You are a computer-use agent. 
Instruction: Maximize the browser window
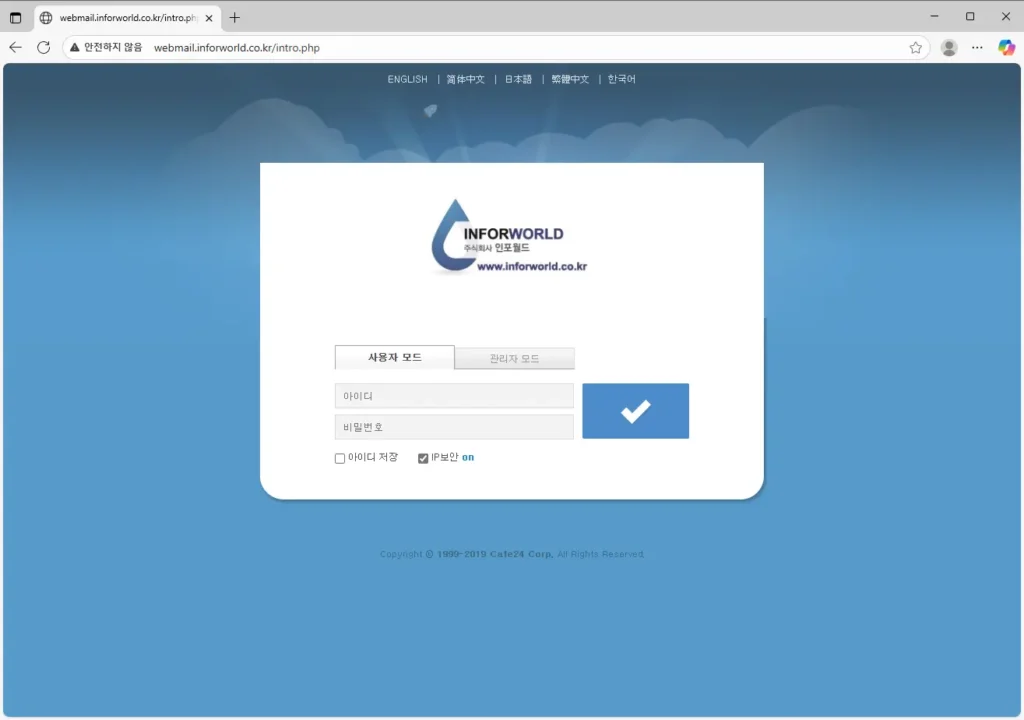(x=970, y=16)
